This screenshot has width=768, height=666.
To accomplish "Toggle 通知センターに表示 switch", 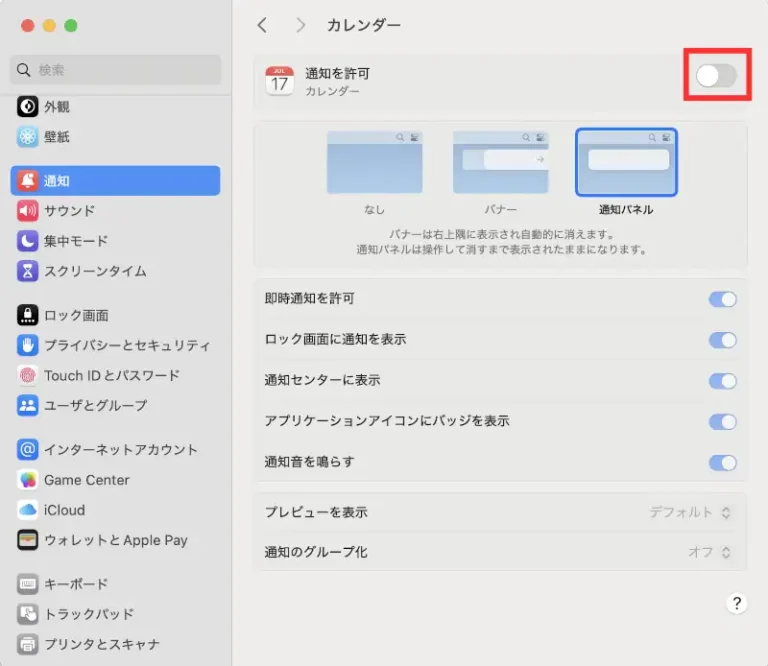I will point(722,381).
